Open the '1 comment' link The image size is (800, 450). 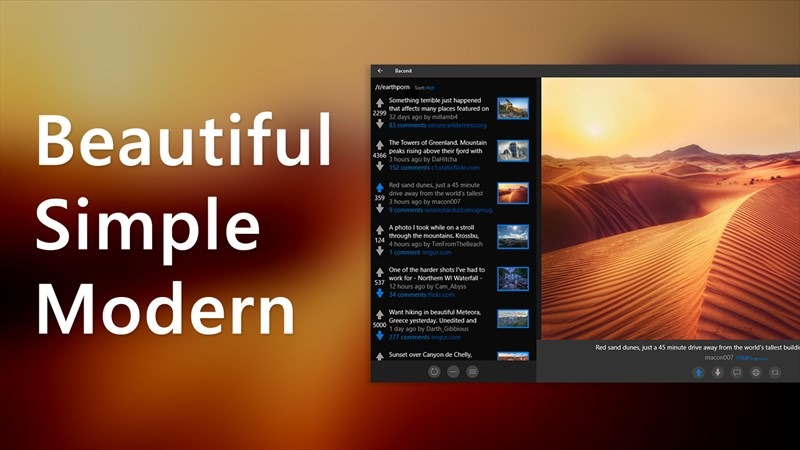pyautogui.click(x=405, y=252)
